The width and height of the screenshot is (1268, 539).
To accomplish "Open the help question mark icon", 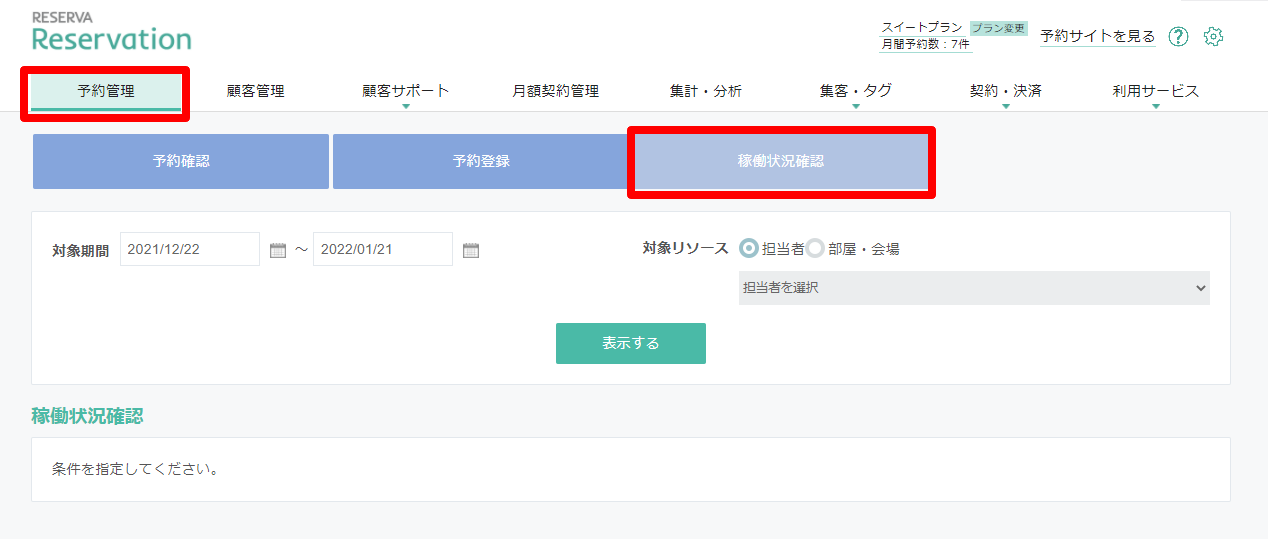I will point(1178,37).
